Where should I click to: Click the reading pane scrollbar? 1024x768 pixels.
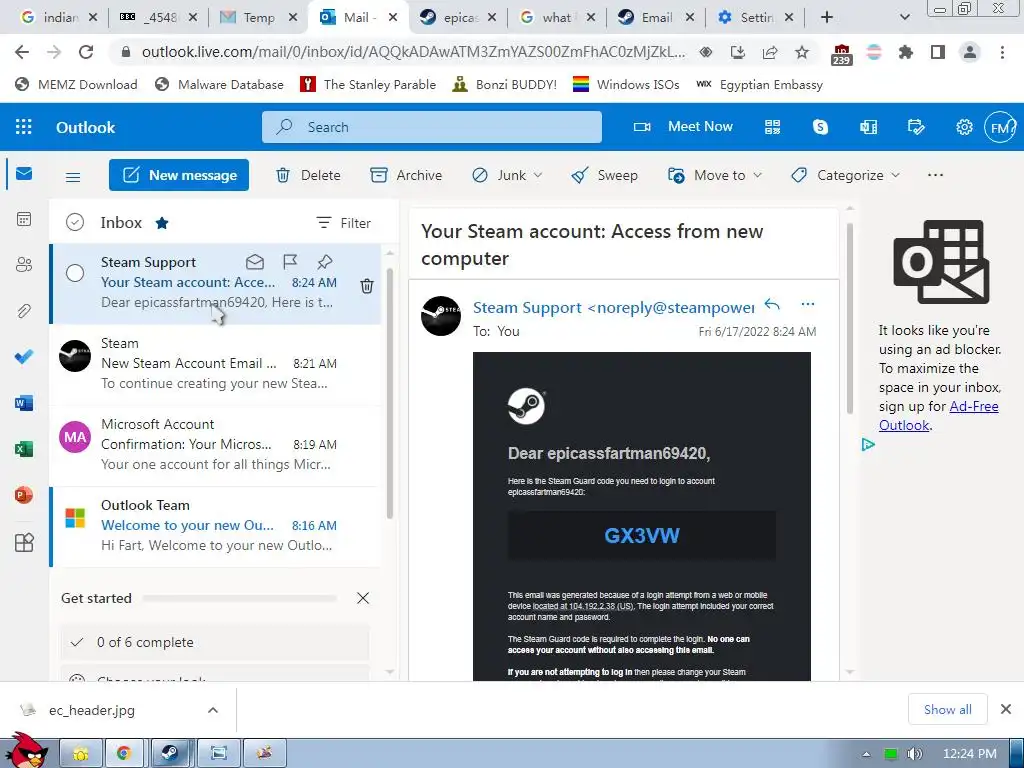(x=850, y=318)
